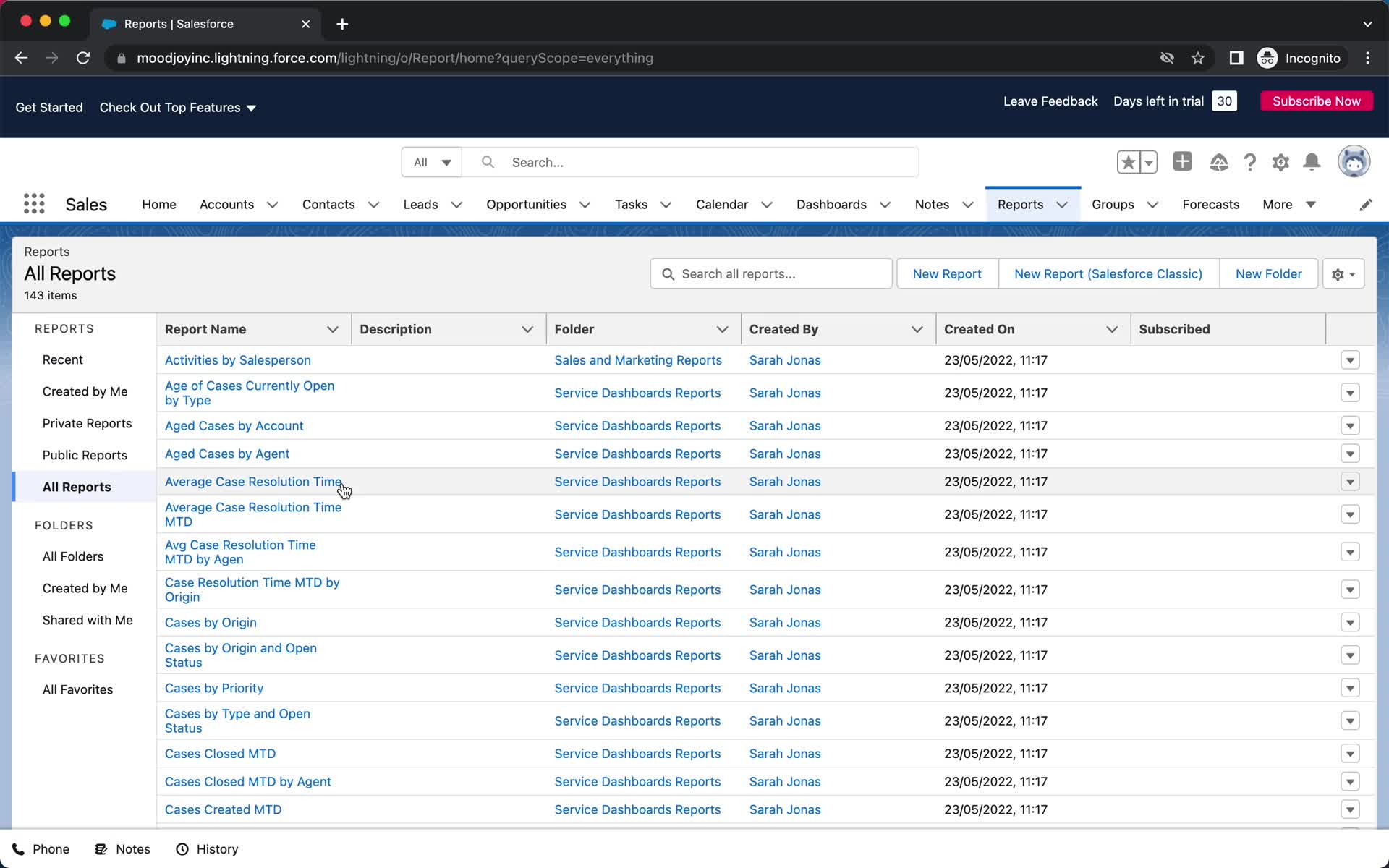Open the search scope All dropdown
Viewport: 1389px width, 868px height.
pos(432,162)
